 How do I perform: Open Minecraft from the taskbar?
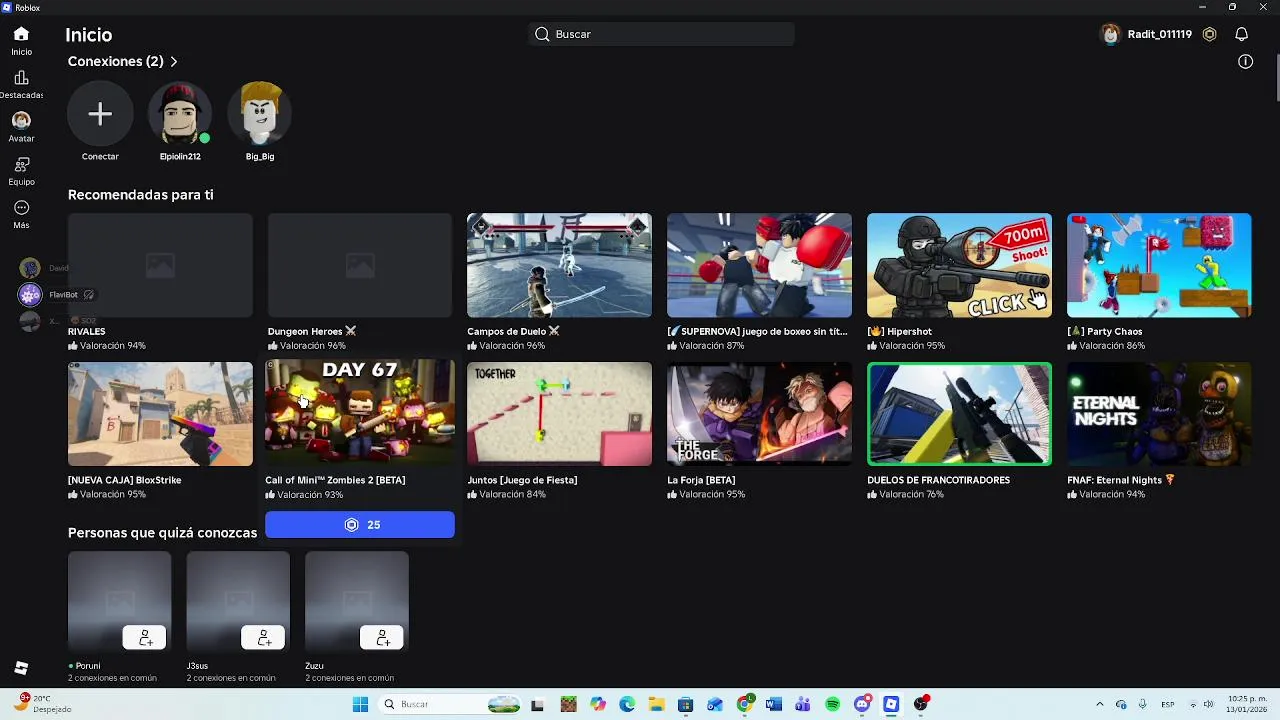pyautogui.click(x=568, y=704)
